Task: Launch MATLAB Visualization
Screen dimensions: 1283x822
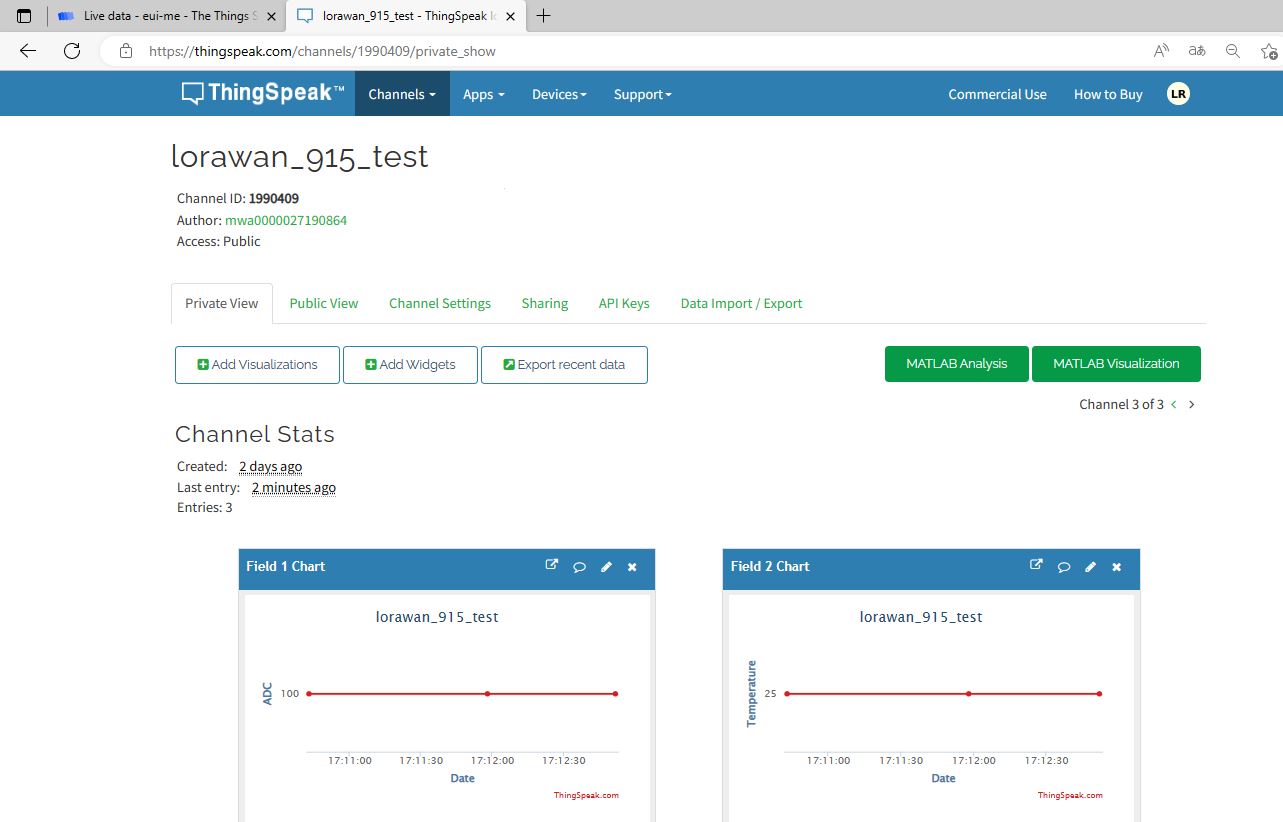Action: point(1116,364)
